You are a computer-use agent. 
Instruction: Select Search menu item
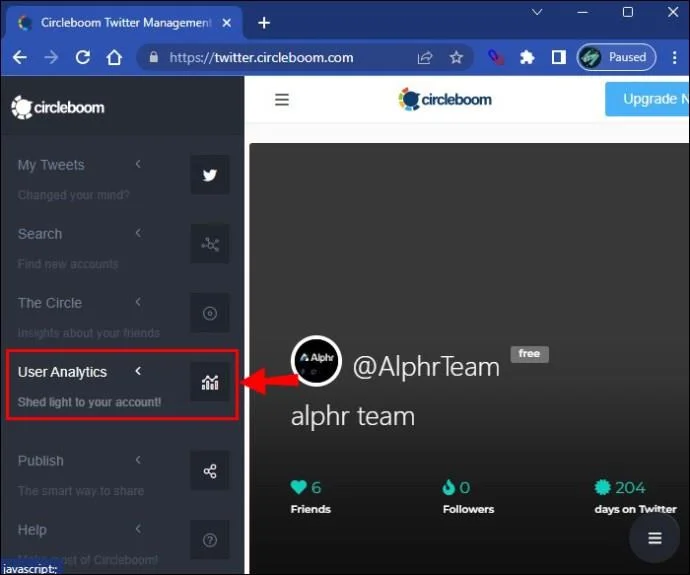point(40,234)
